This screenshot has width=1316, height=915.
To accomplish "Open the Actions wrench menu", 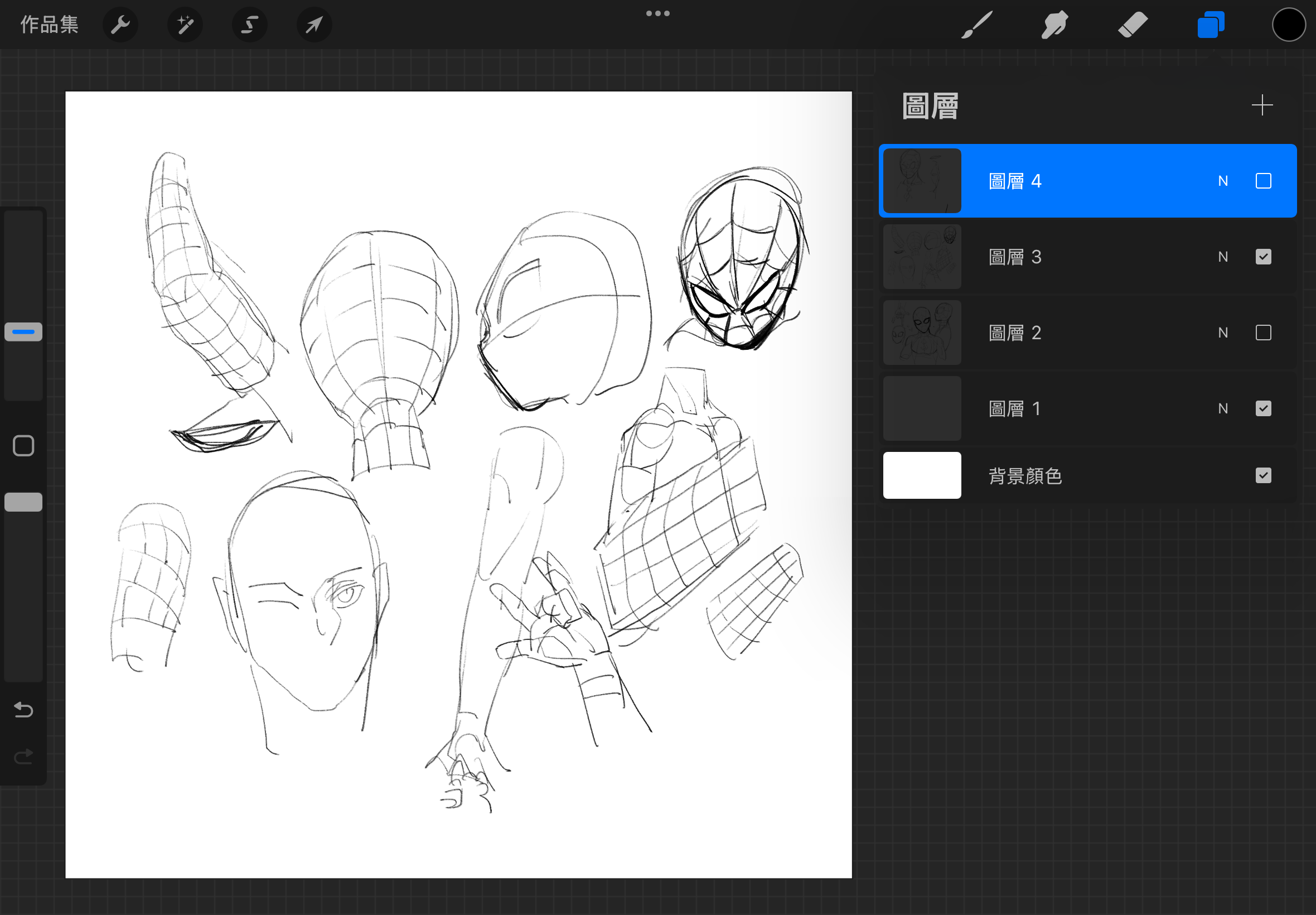I will 120,25.
